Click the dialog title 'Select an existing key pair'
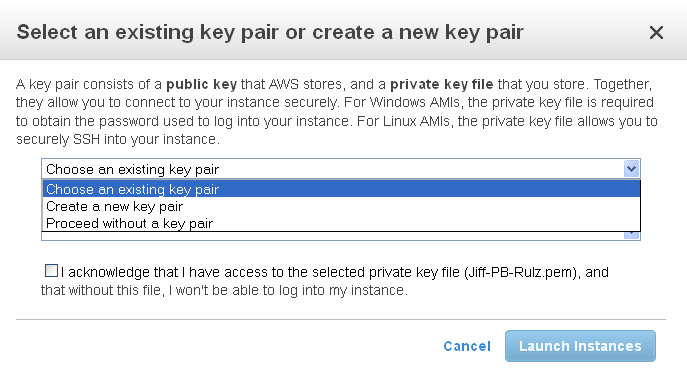Viewport: 687px width, 379px height. 270,32
